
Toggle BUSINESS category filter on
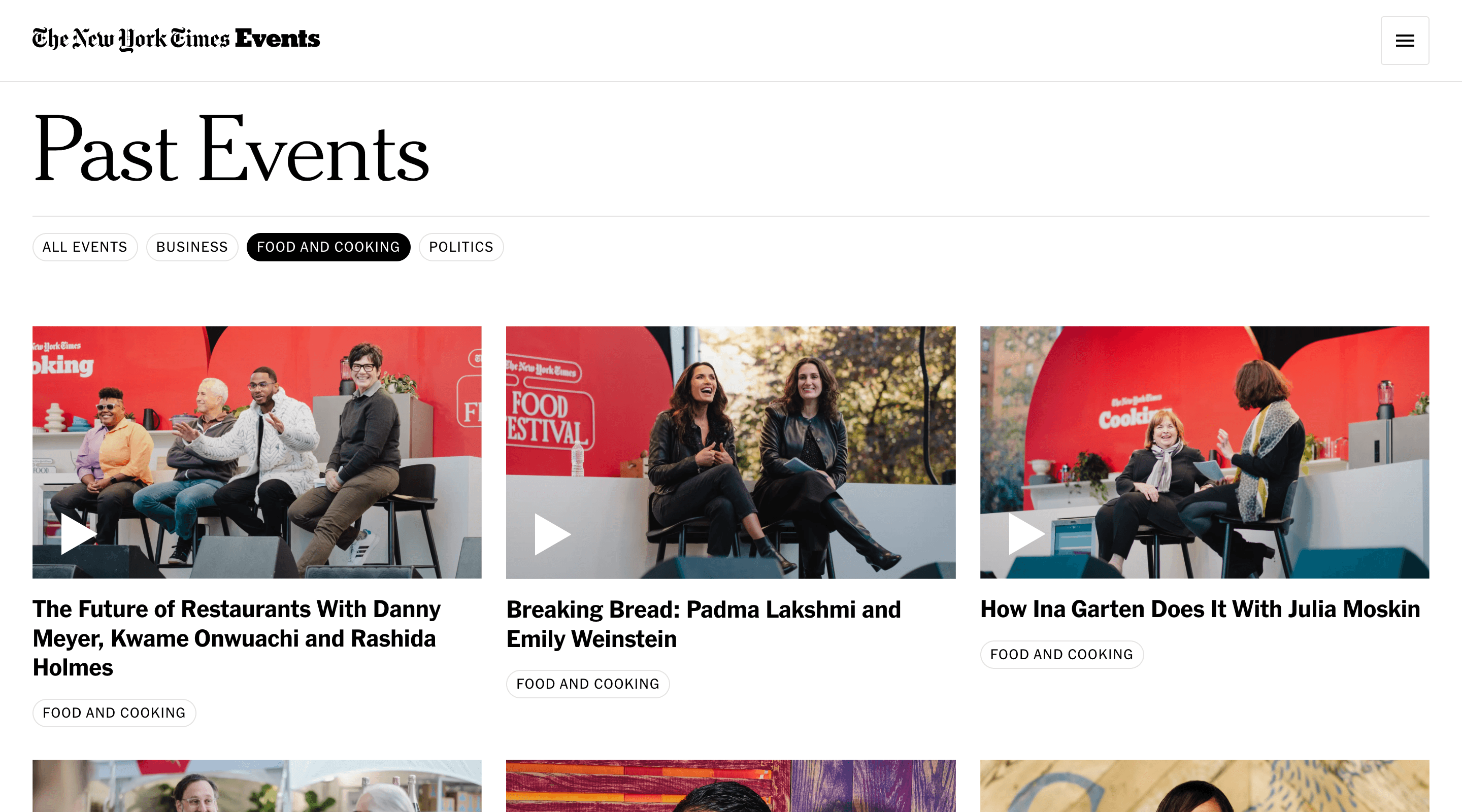[x=192, y=247]
